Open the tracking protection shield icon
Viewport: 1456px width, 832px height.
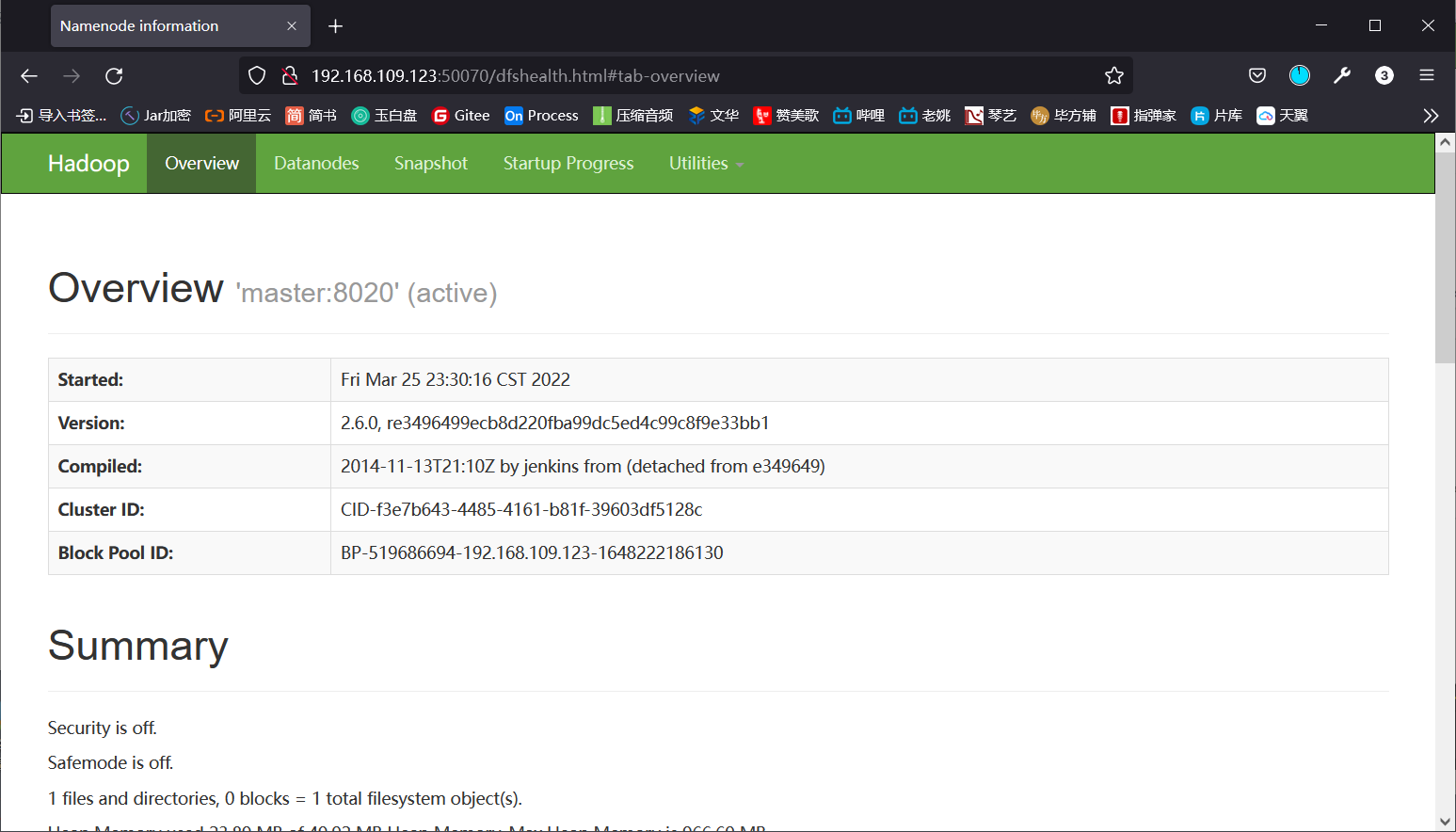(257, 76)
